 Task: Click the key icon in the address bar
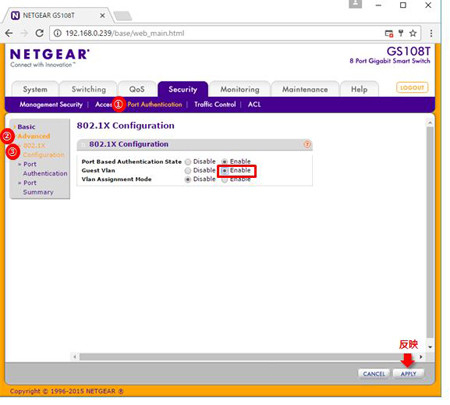[401, 33]
